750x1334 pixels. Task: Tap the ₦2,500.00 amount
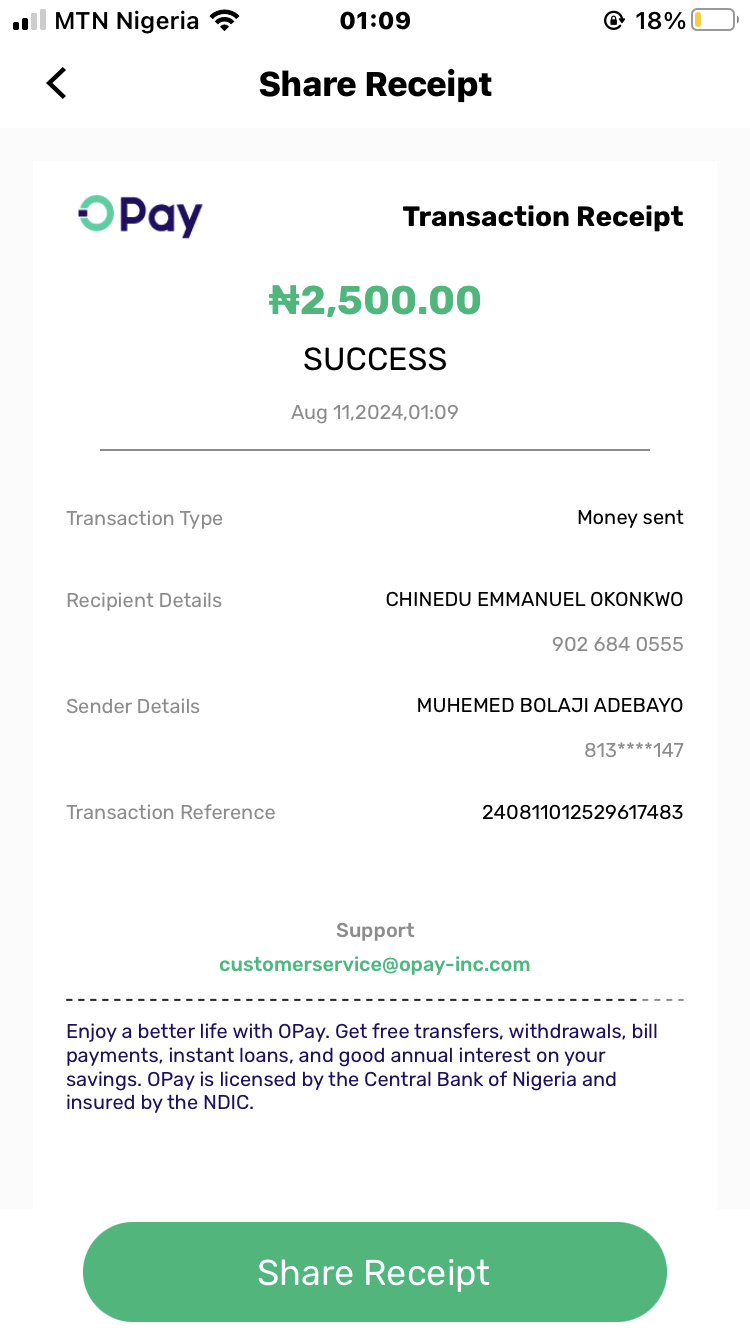click(x=375, y=300)
